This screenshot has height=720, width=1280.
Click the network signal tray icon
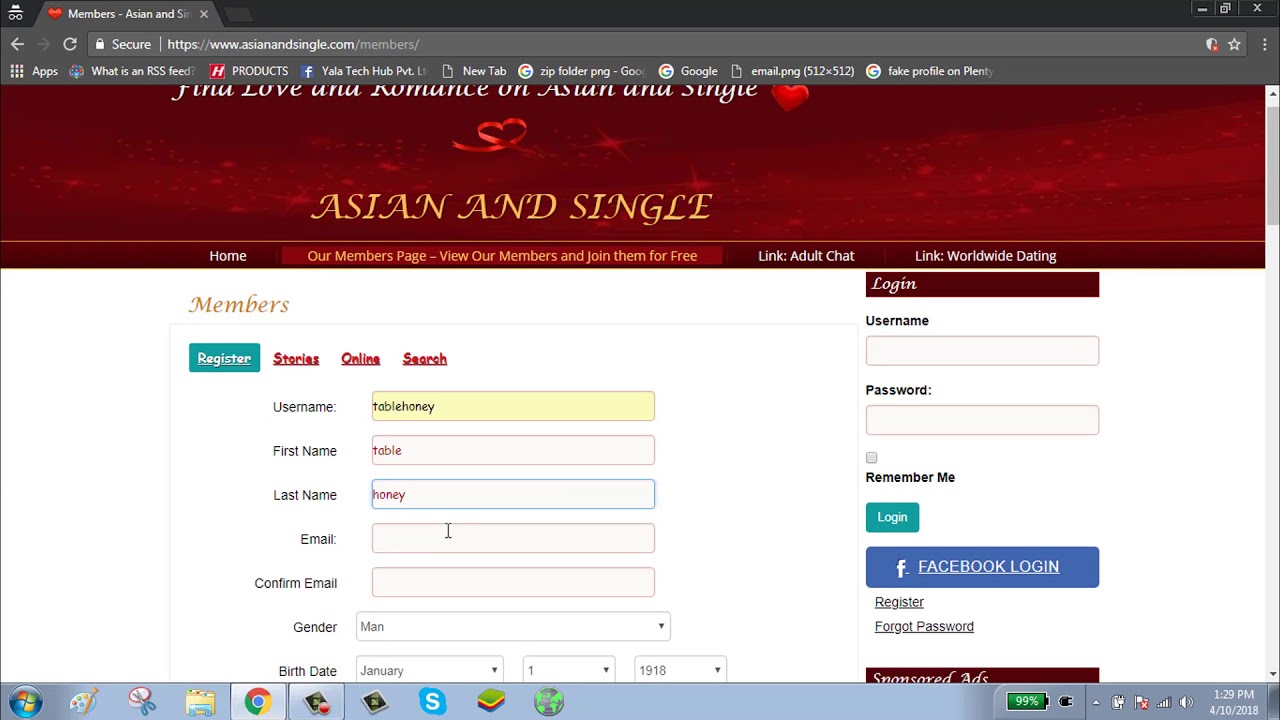[x=1164, y=702]
